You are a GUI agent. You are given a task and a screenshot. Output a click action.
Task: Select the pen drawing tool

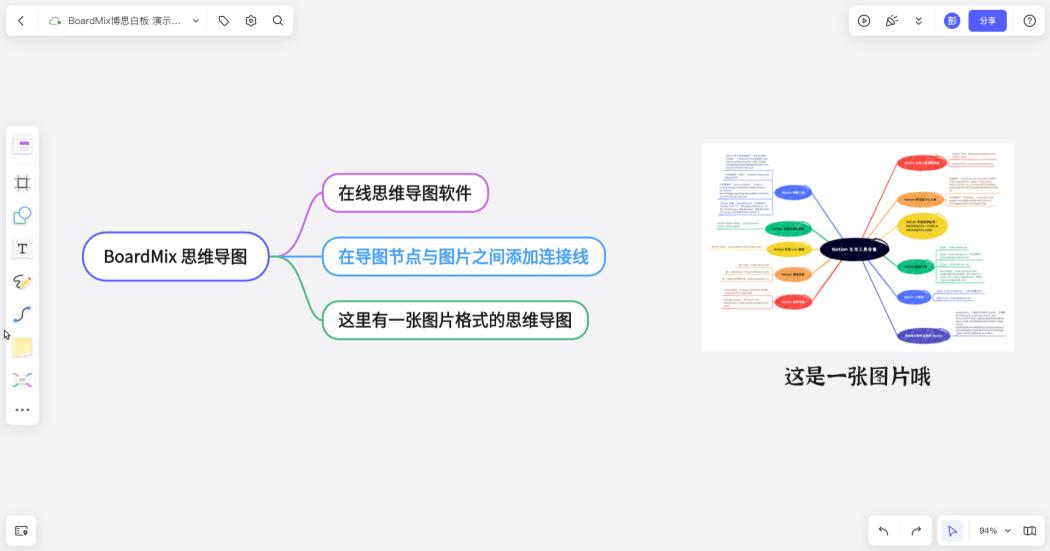point(22,282)
